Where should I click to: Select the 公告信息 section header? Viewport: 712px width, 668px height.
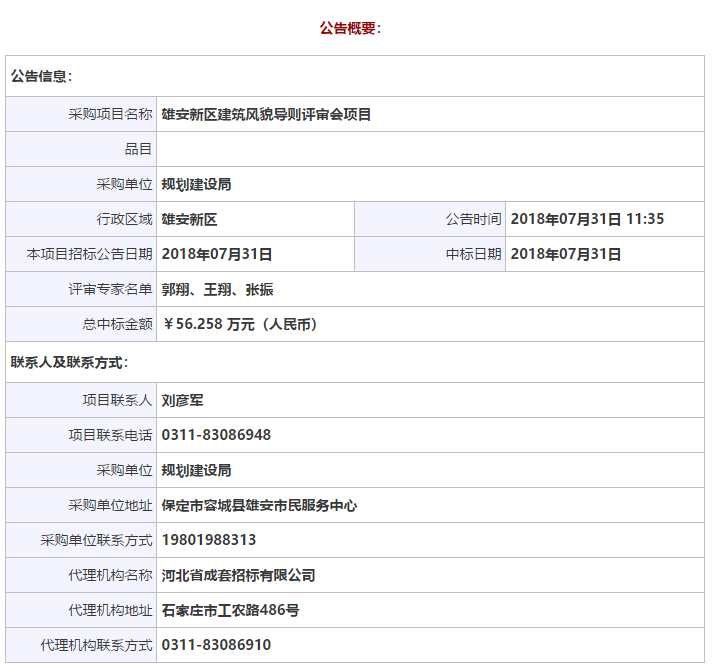point(42,76)
